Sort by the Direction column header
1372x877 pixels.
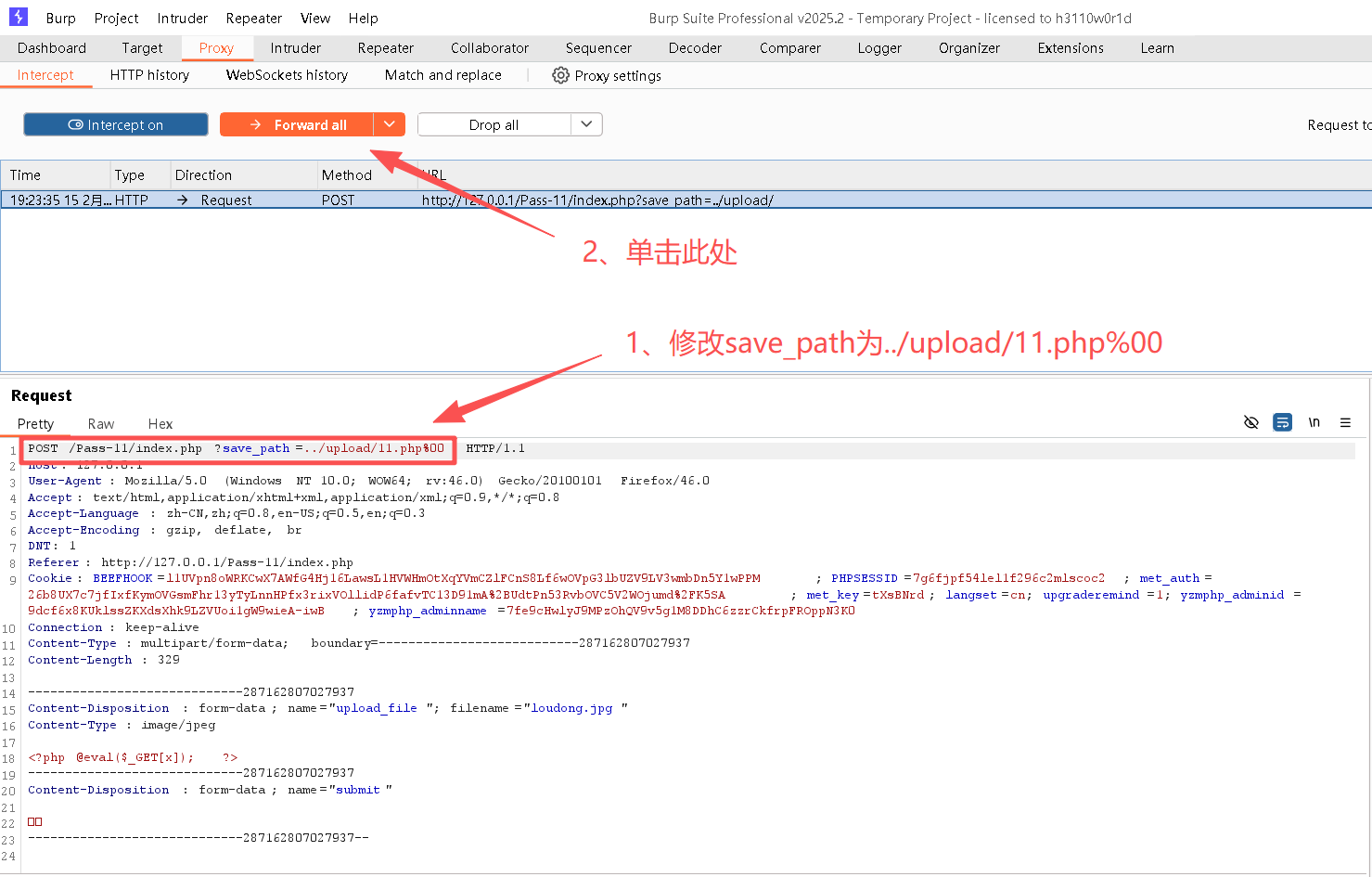tap(243, 174)
